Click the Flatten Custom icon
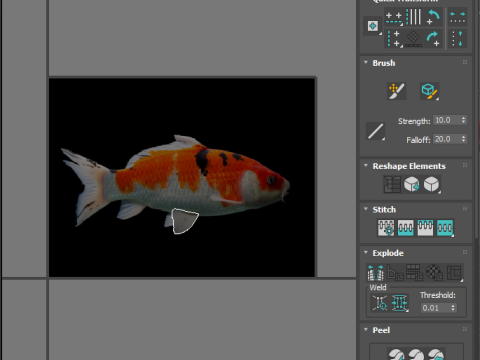 454,273
